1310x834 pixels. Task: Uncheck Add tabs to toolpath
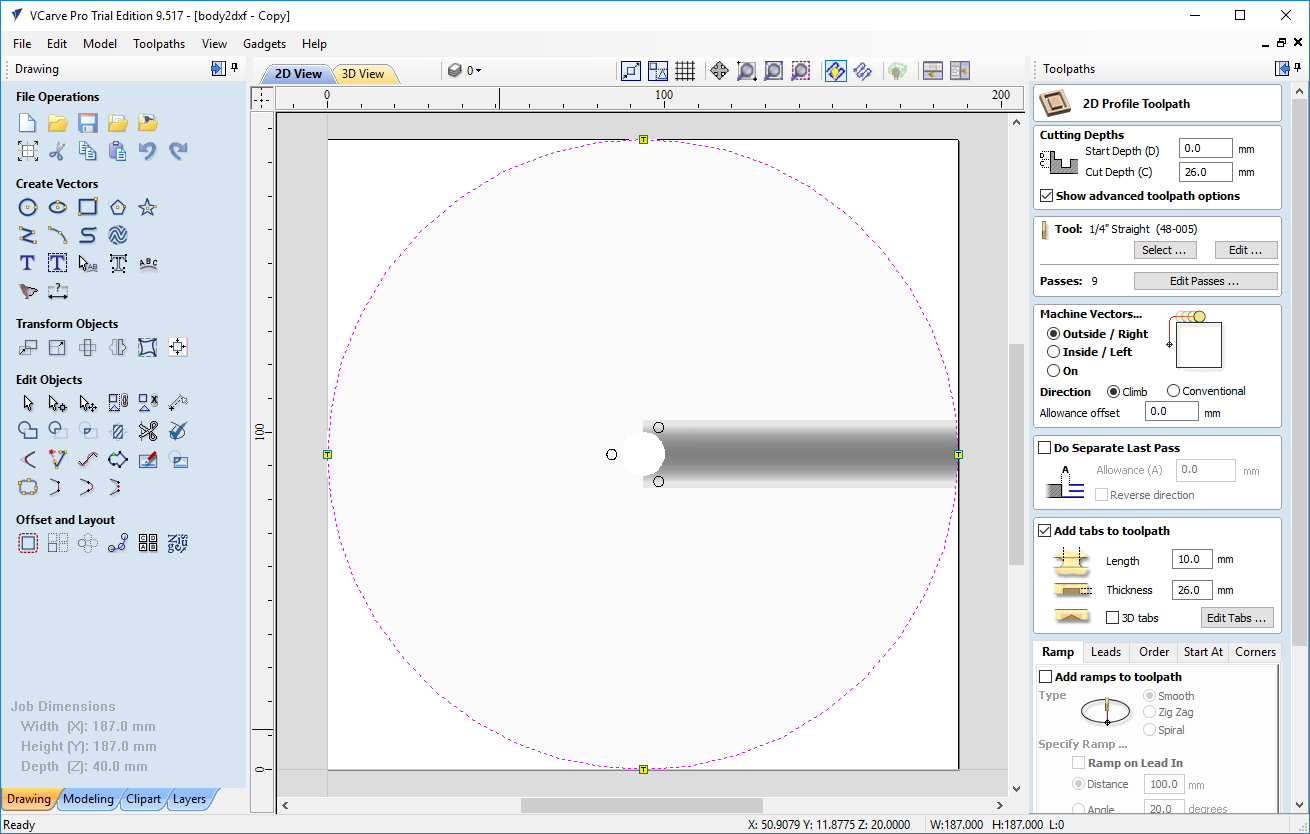click(x=1046, y=531)
